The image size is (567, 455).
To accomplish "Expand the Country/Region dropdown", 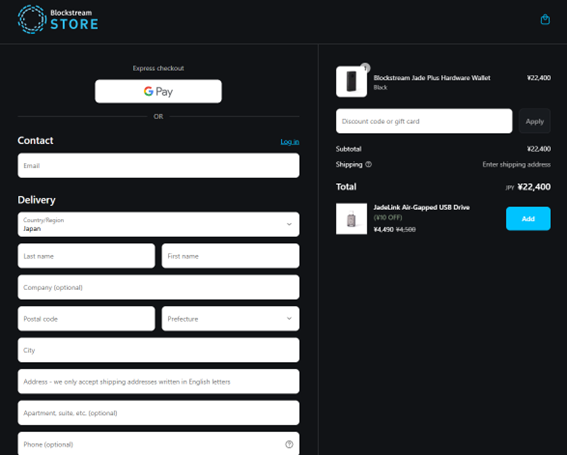I will pyautogui.click(x=158, y=224).
